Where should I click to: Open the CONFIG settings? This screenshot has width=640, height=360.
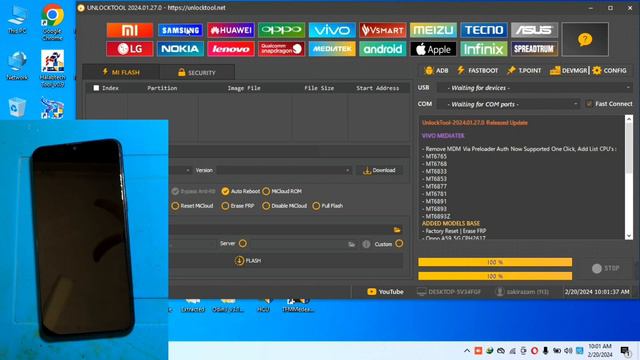click(609, 71)
